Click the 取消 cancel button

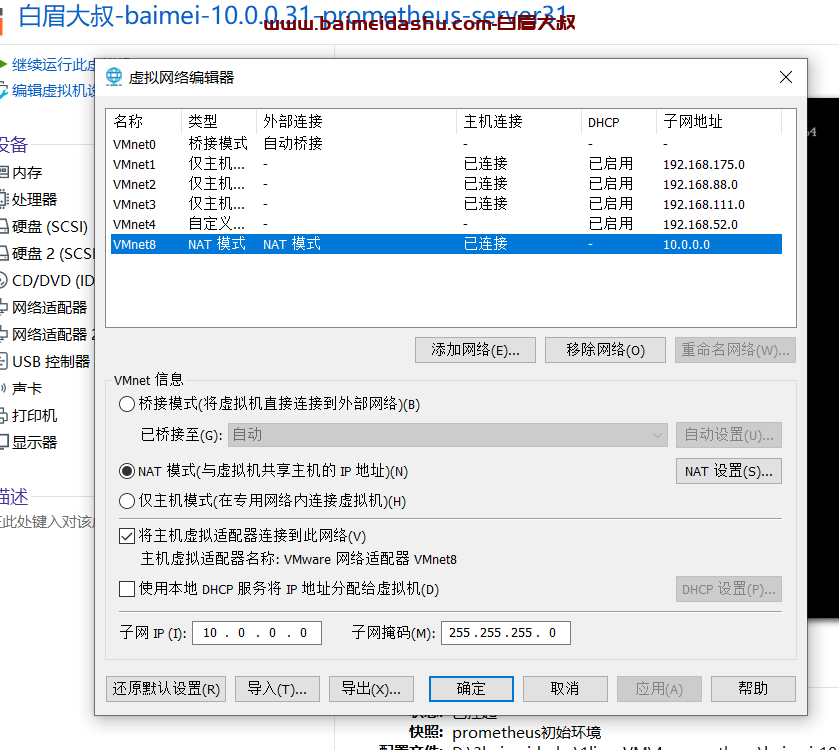(565, 688)
